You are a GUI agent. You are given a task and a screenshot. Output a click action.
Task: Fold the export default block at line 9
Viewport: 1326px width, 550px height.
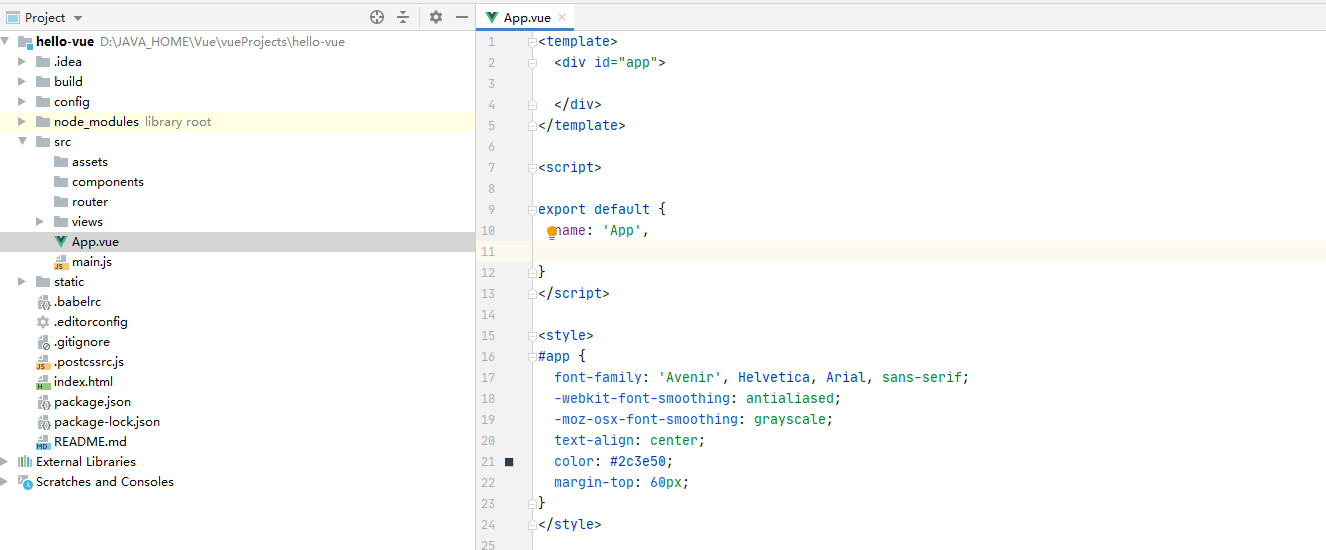pos(532,210)
